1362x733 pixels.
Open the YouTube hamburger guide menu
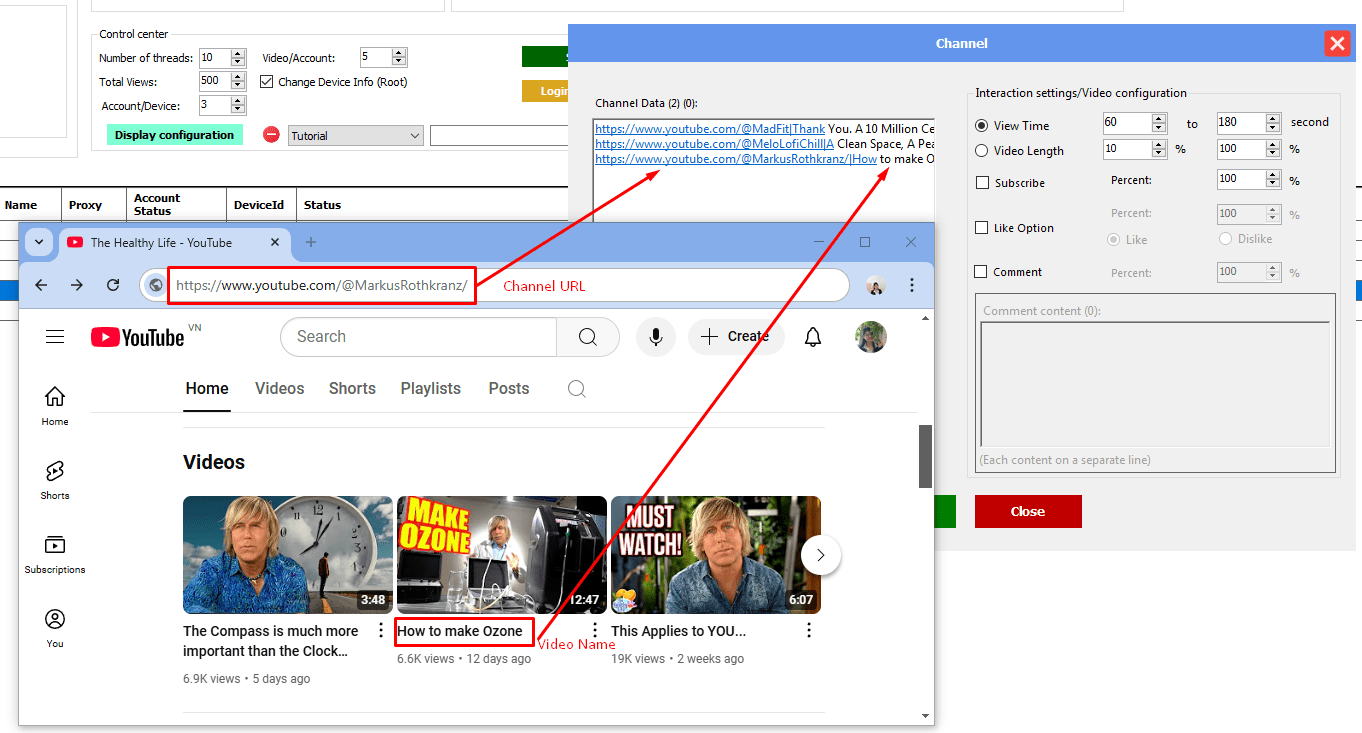pyautogui.click(x=55, y=337)
